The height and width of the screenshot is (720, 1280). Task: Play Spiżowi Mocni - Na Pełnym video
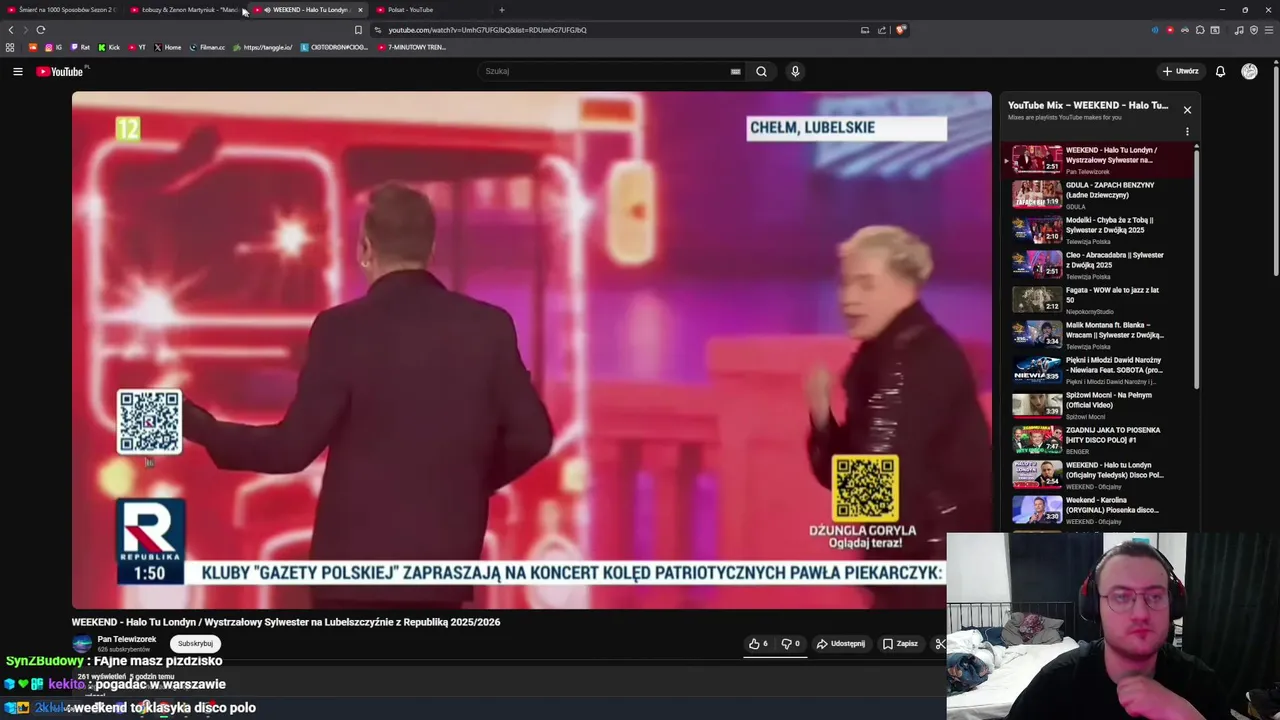[x=1098, y=404]
